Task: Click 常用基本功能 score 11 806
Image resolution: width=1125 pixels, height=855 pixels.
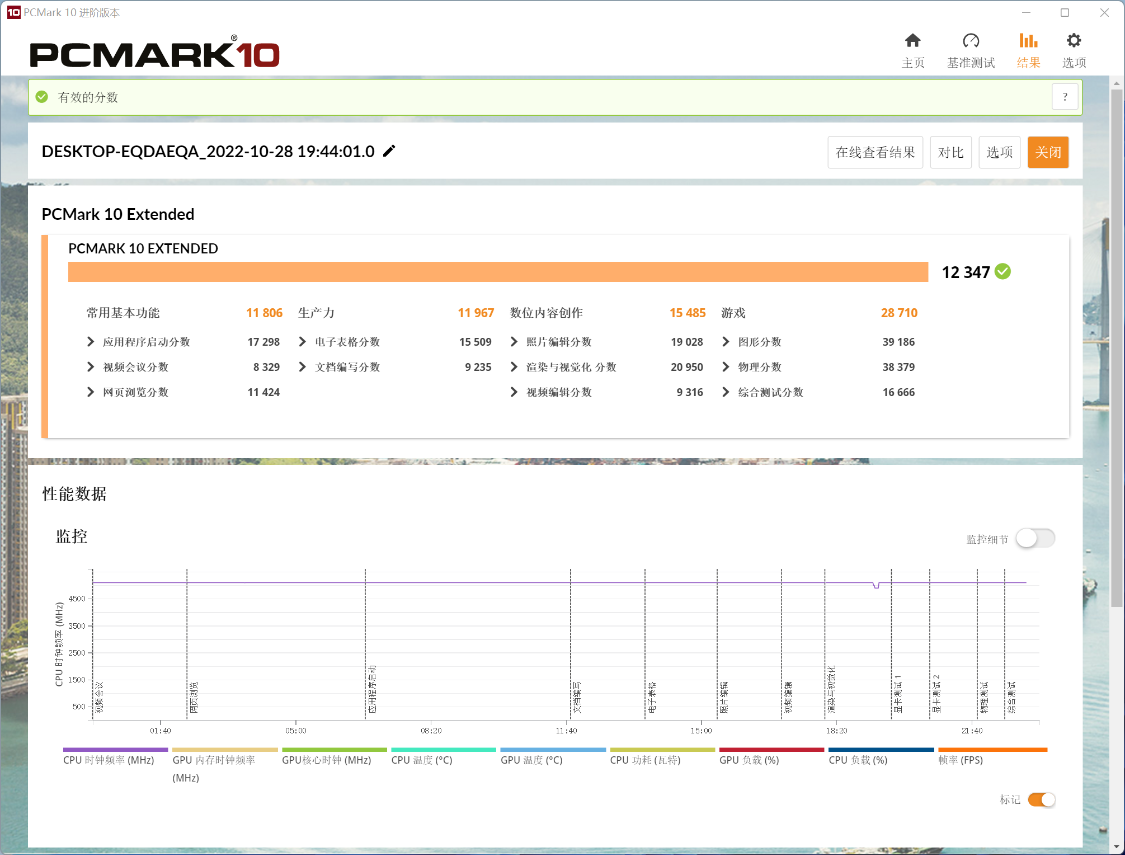Action: 264,313
